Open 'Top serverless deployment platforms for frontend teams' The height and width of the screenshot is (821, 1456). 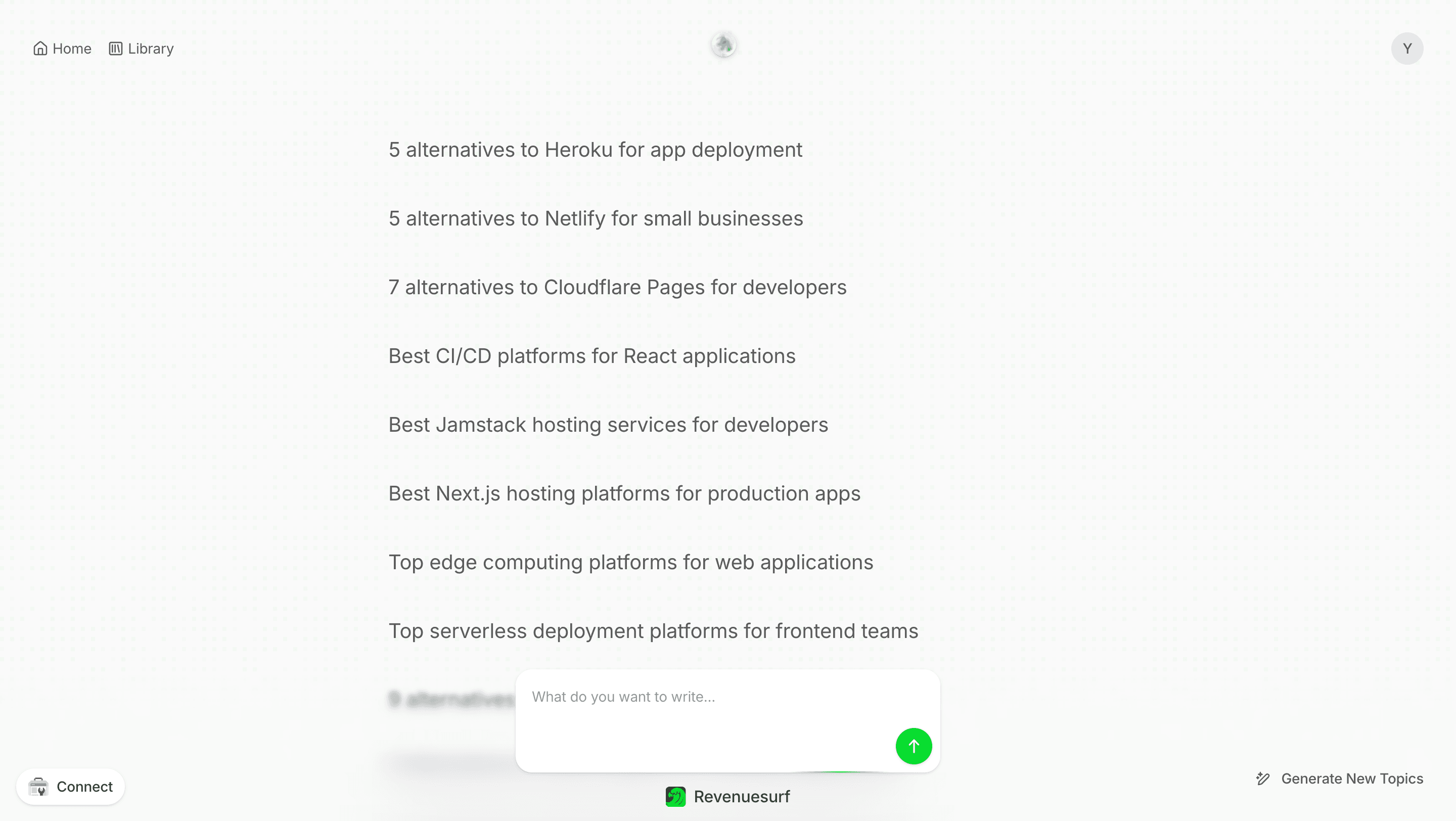[653, 631]
